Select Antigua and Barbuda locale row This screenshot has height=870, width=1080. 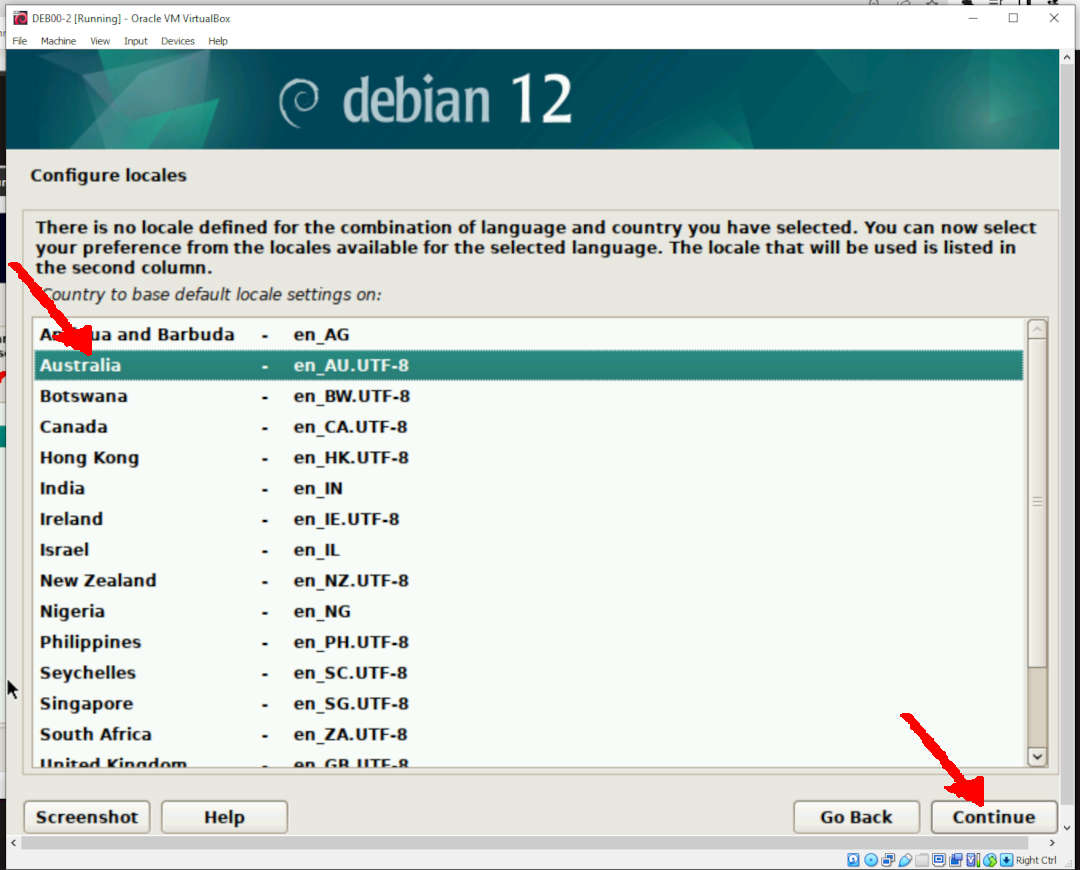click(528, 335)
